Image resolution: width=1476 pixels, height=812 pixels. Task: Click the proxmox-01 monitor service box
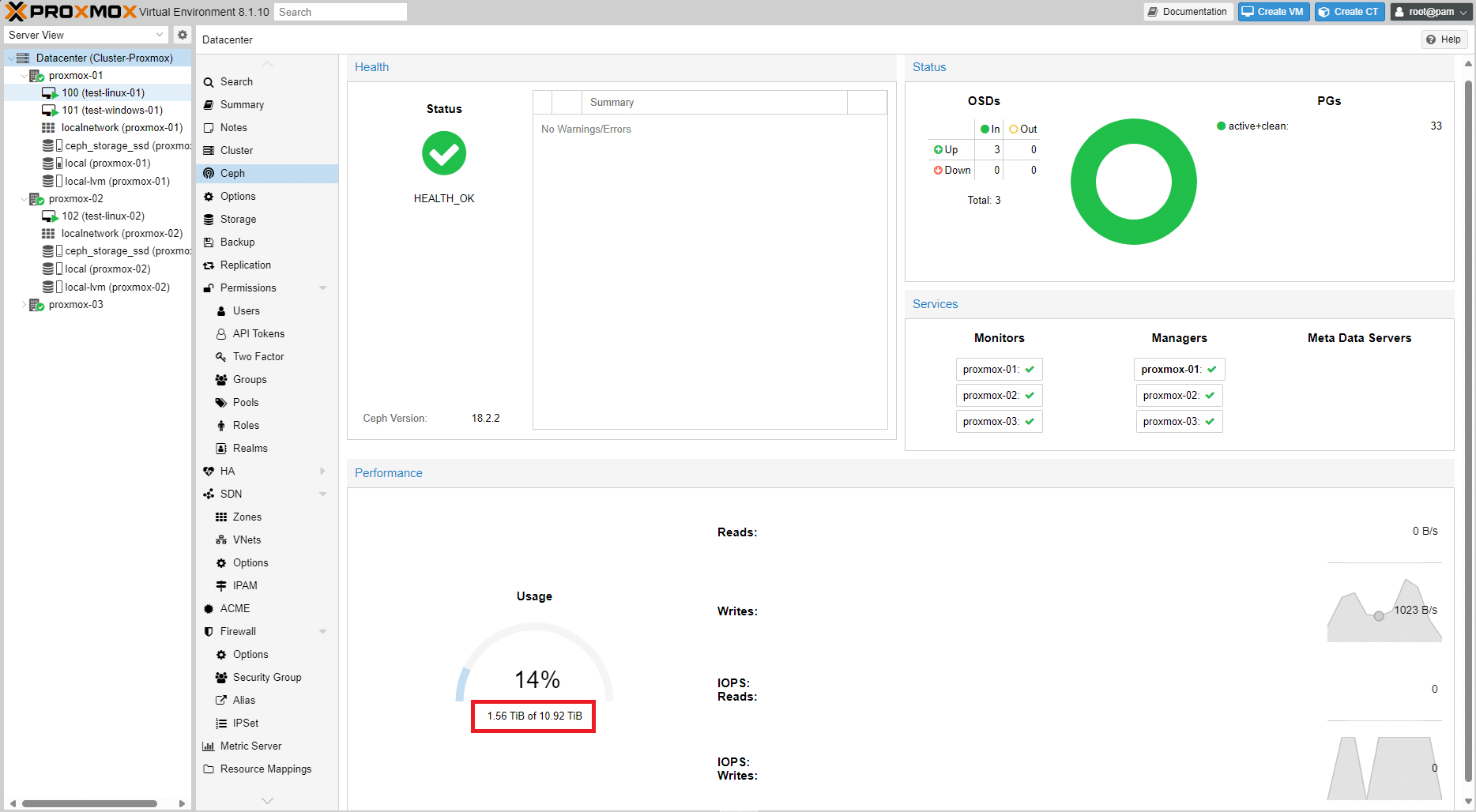tap(999, 370)
